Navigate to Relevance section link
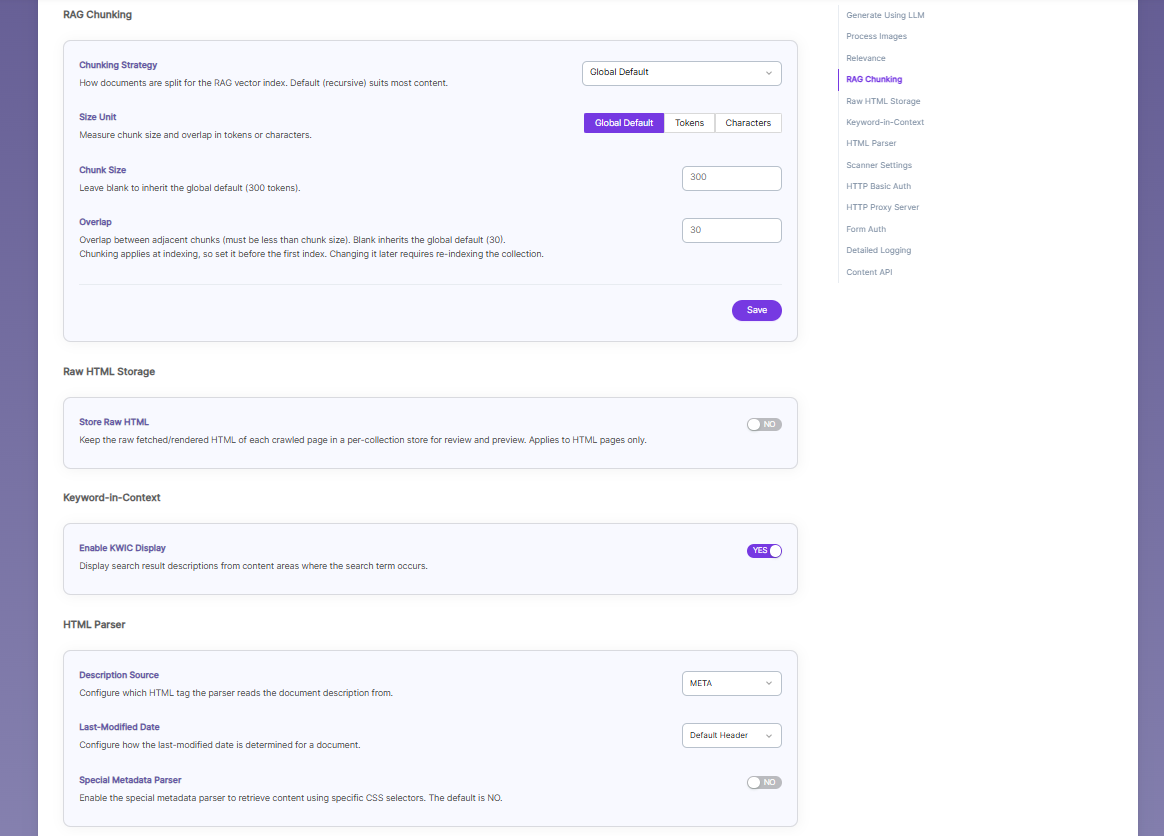1164x836 pixels. click(866, 58)
